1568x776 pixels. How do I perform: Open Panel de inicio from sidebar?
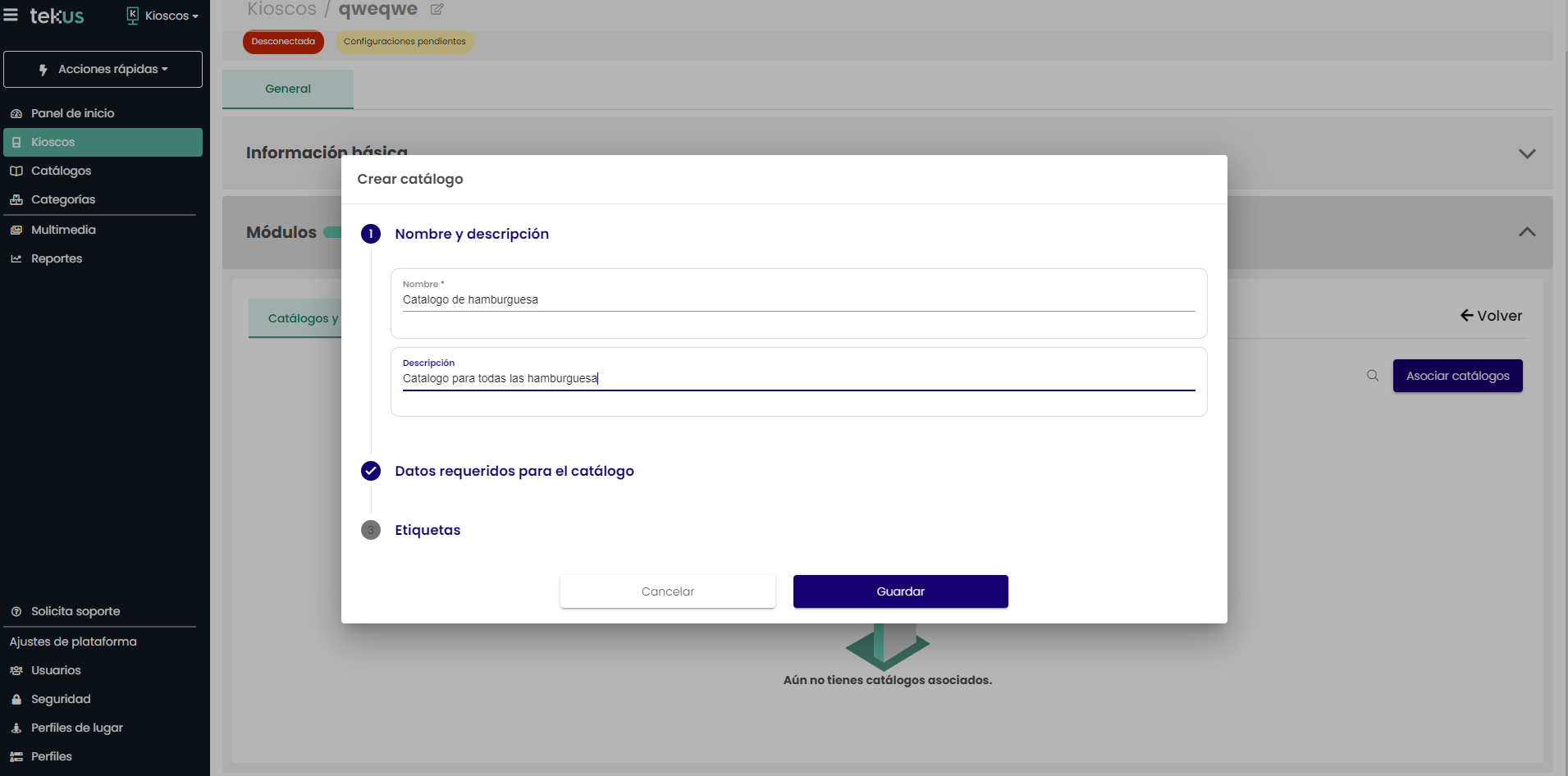(72, 113)
